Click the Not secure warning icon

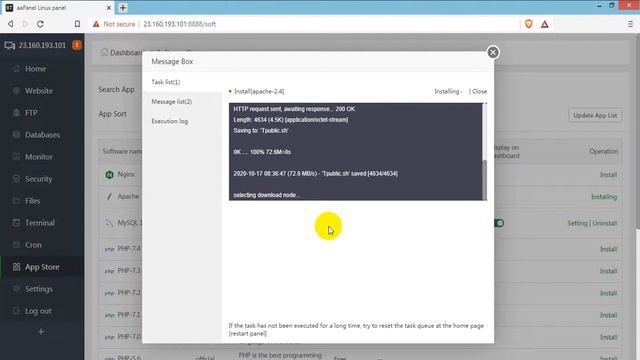96,24
